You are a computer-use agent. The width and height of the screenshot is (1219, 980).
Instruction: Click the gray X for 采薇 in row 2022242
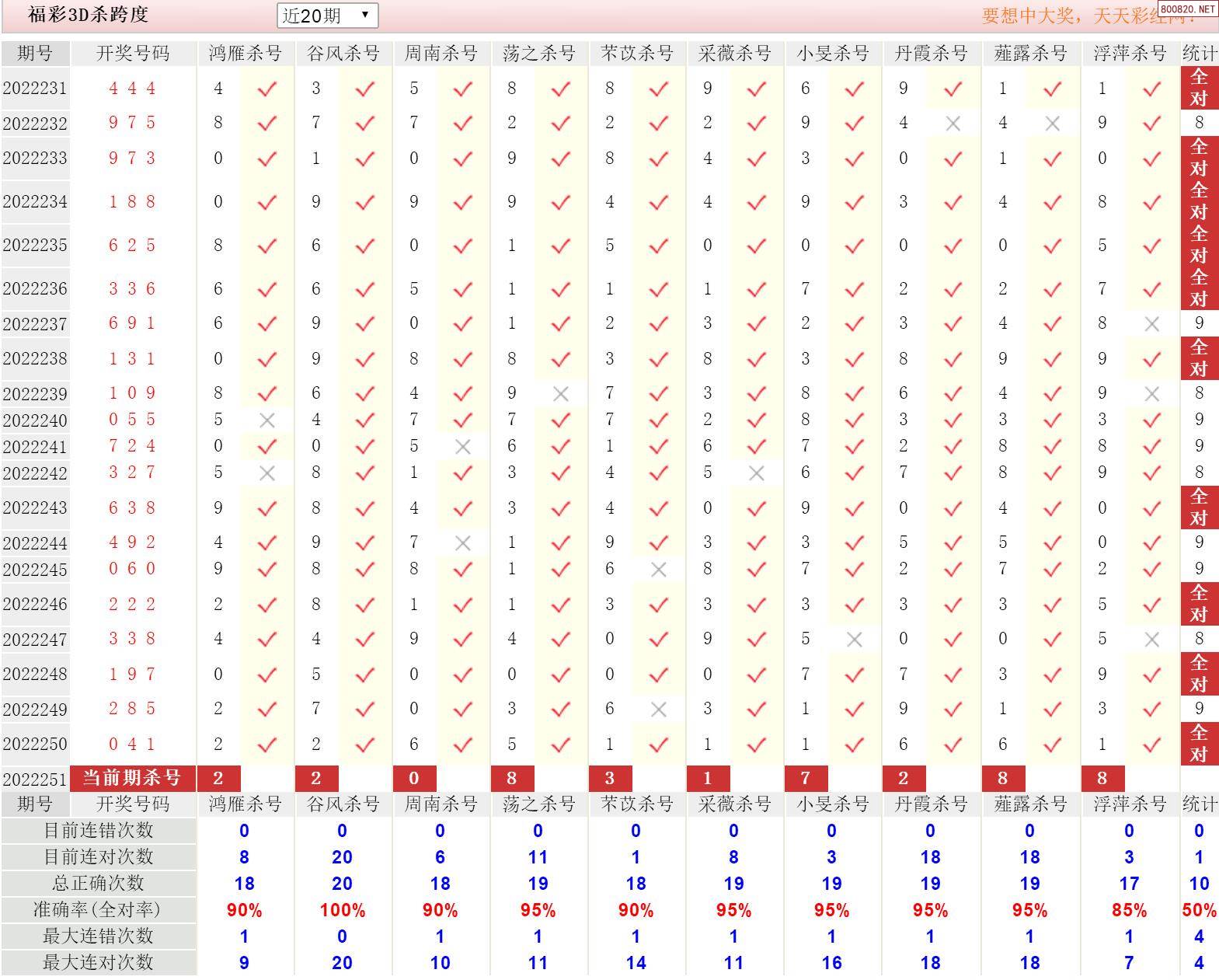(756, 473)
